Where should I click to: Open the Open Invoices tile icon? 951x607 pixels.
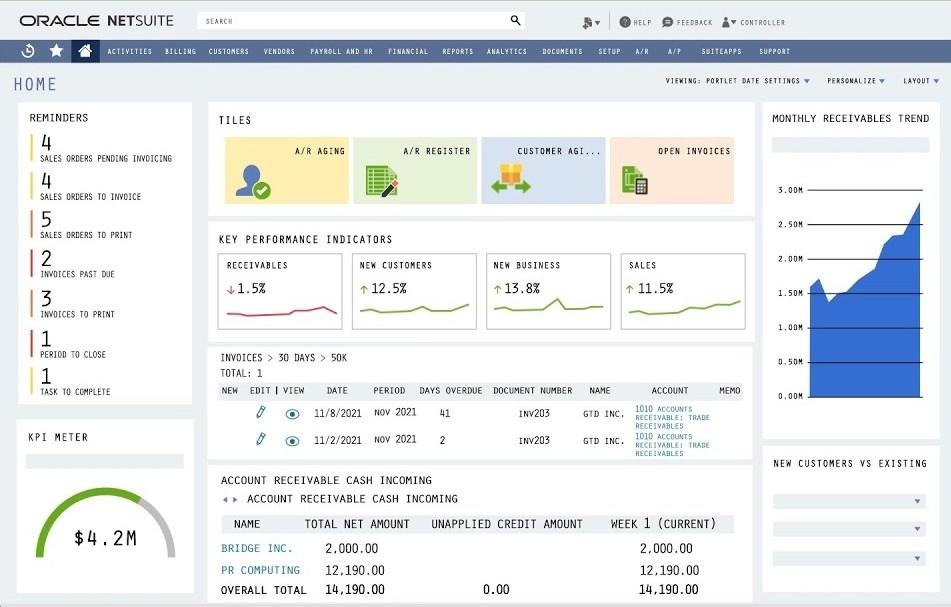[635, 181]
